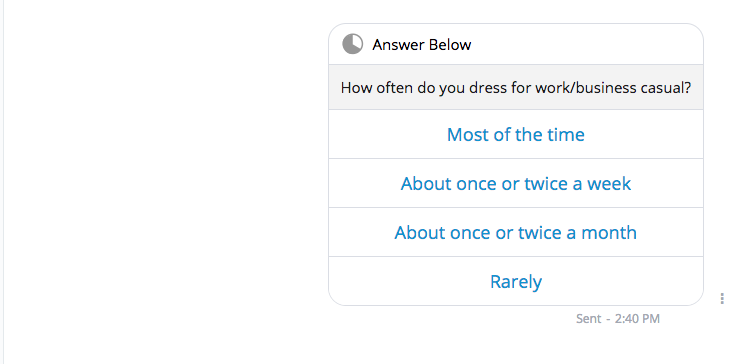Open the three-dot message options menu
This screenshot has width=738, height=364.
point(722,299)
